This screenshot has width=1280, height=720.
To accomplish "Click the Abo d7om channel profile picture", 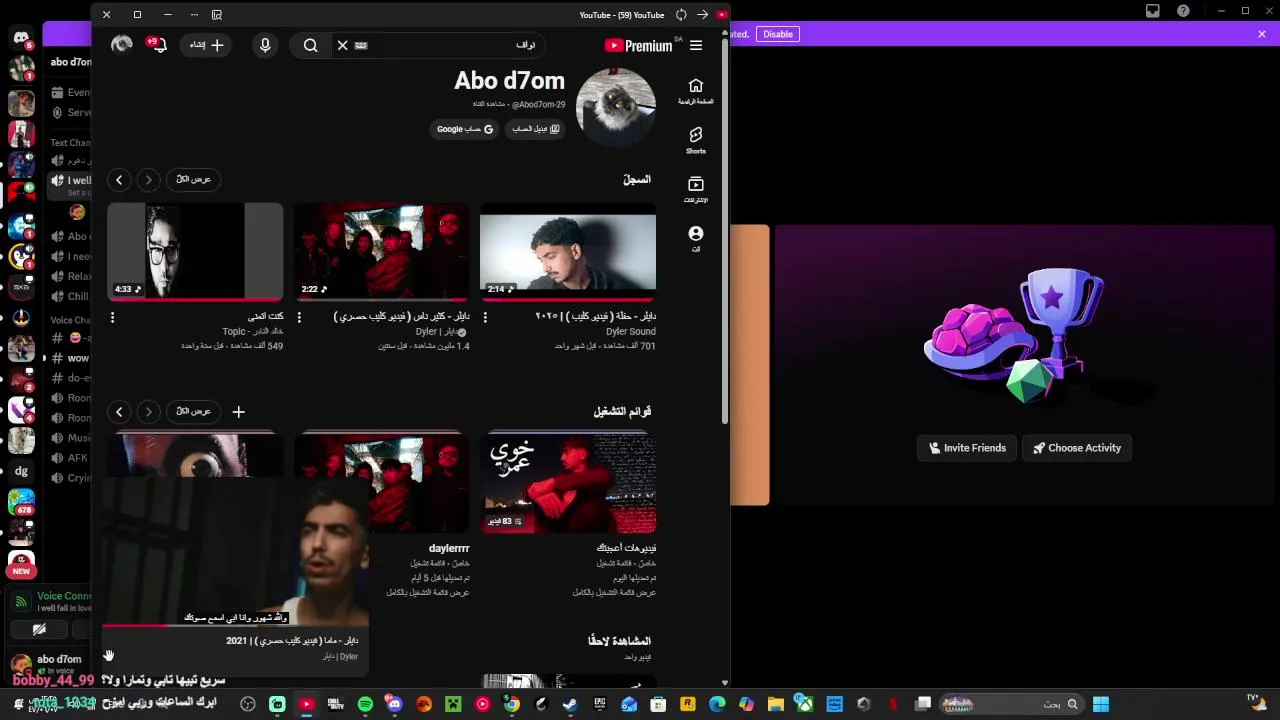I will pyautogui.click(x=616, y=107).
